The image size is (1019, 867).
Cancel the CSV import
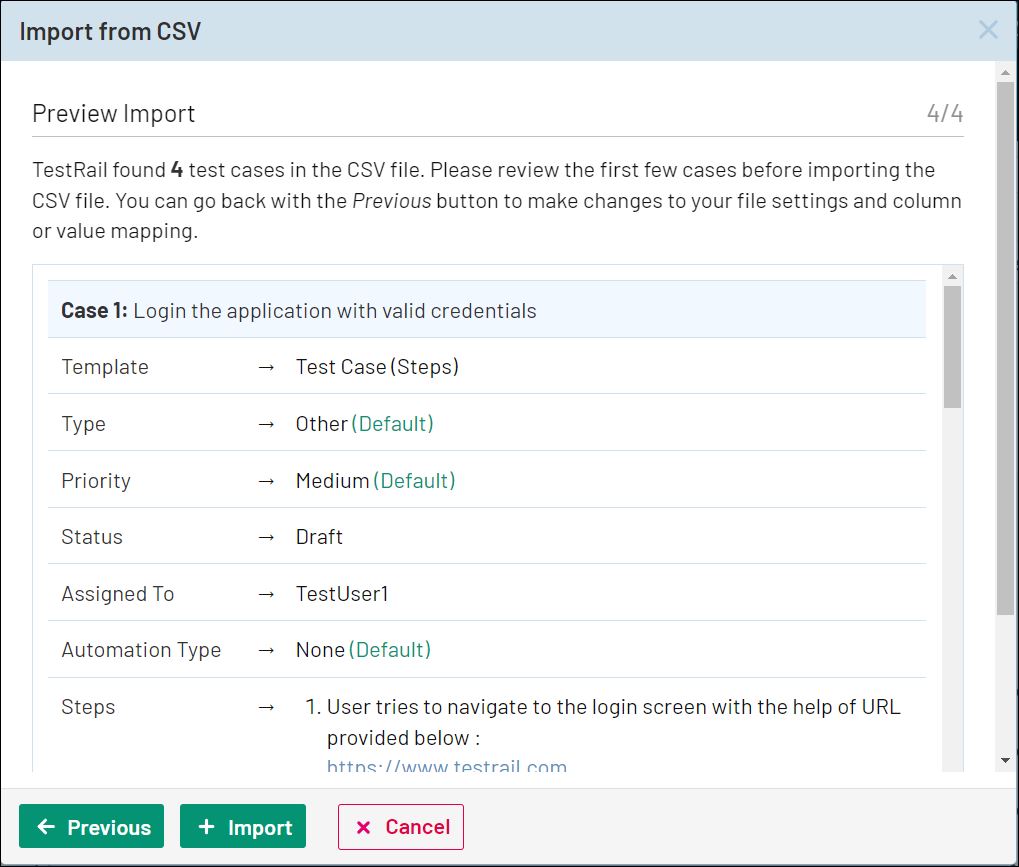(400, 827)
